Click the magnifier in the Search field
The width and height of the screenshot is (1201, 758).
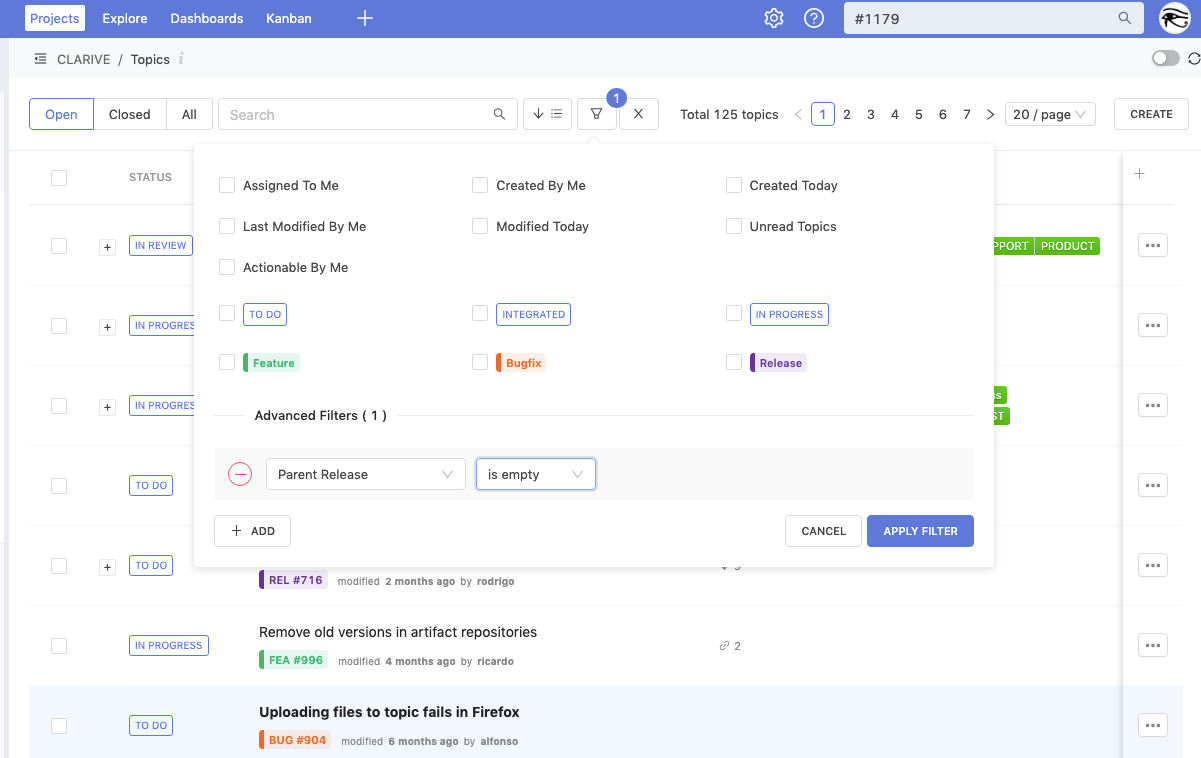pyautogui.click(x=500, y=114)
